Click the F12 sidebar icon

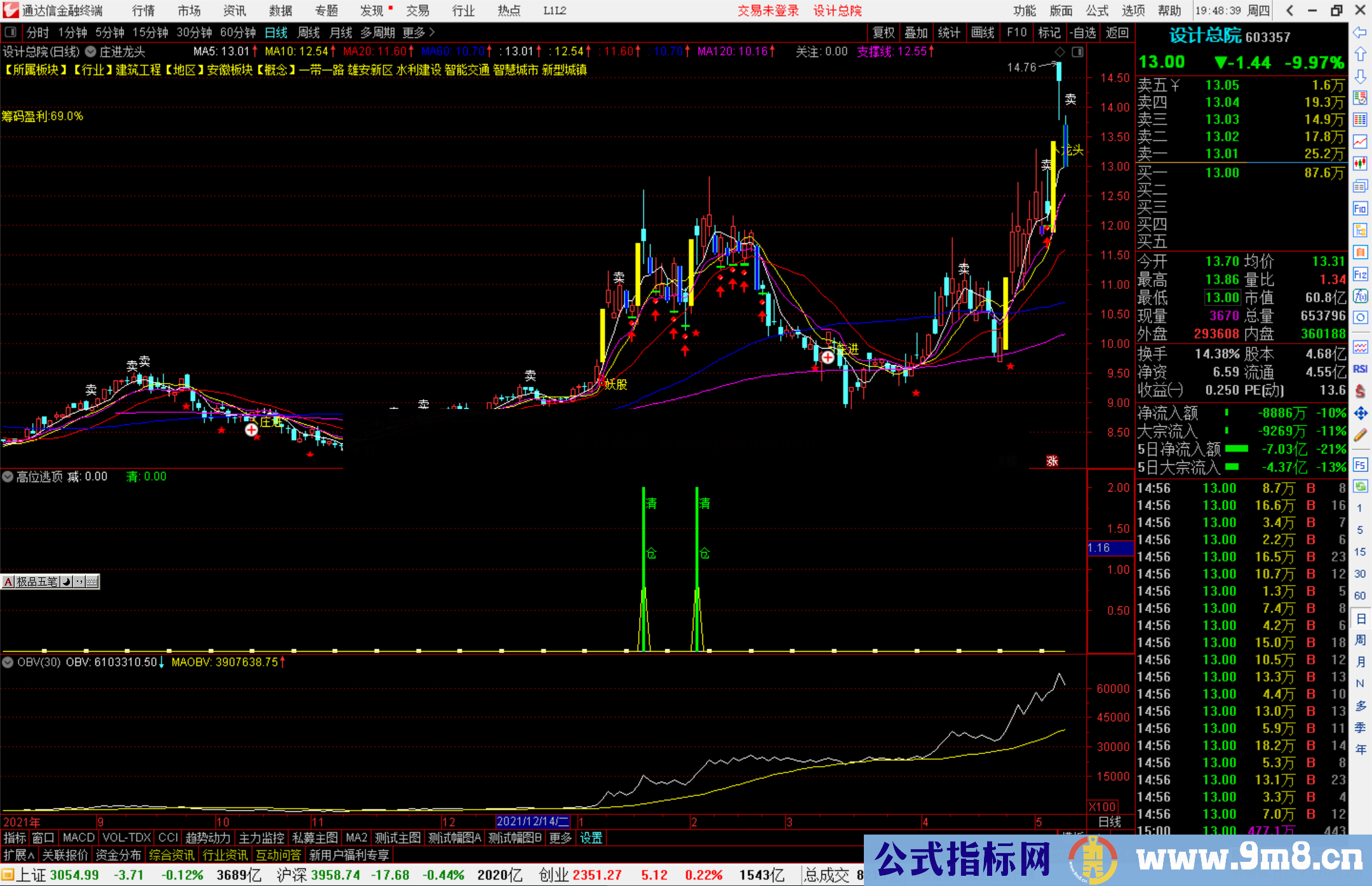coord(1360,274)
